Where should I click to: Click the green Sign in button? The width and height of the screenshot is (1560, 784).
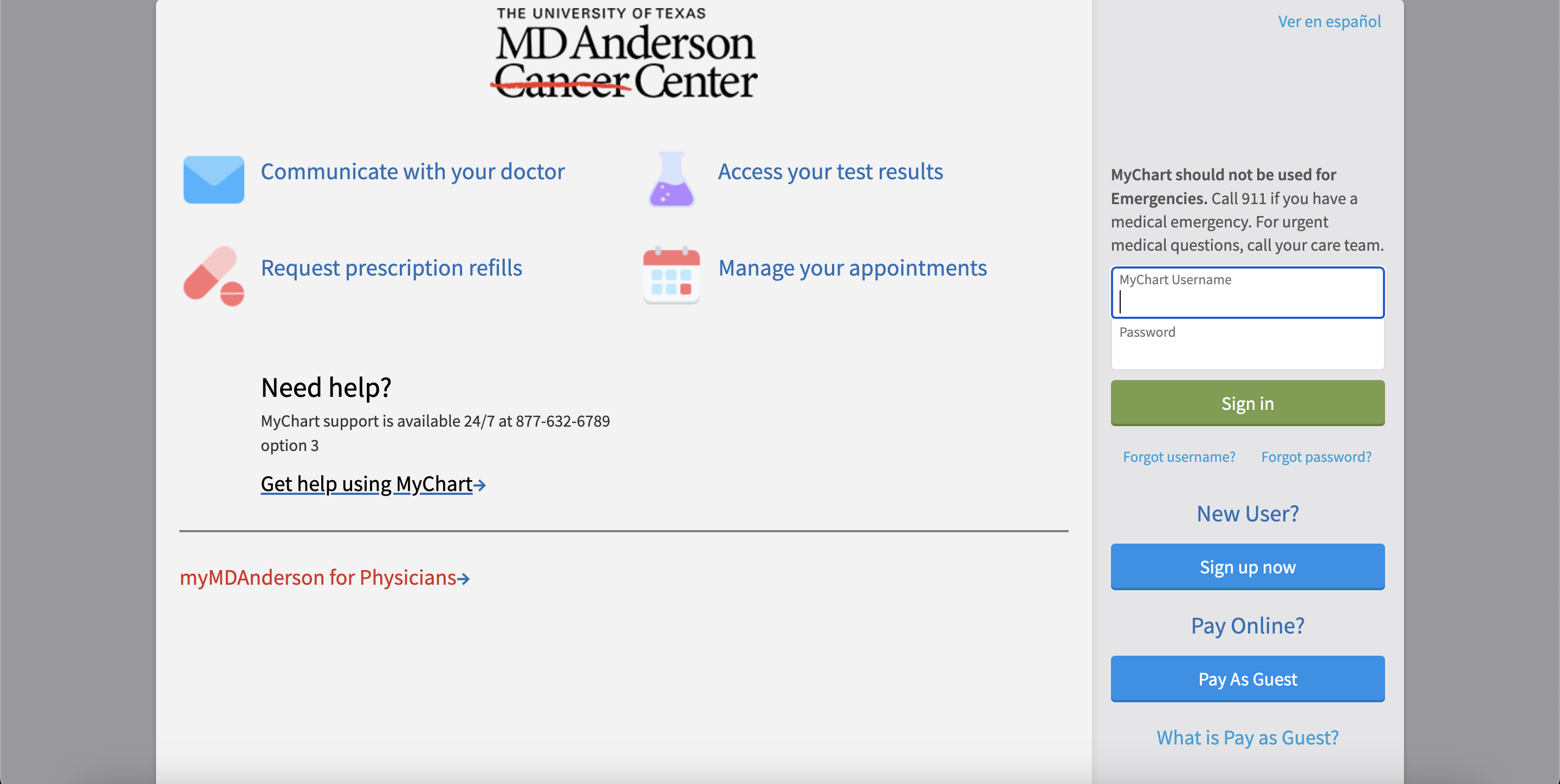coord(1247,403)
